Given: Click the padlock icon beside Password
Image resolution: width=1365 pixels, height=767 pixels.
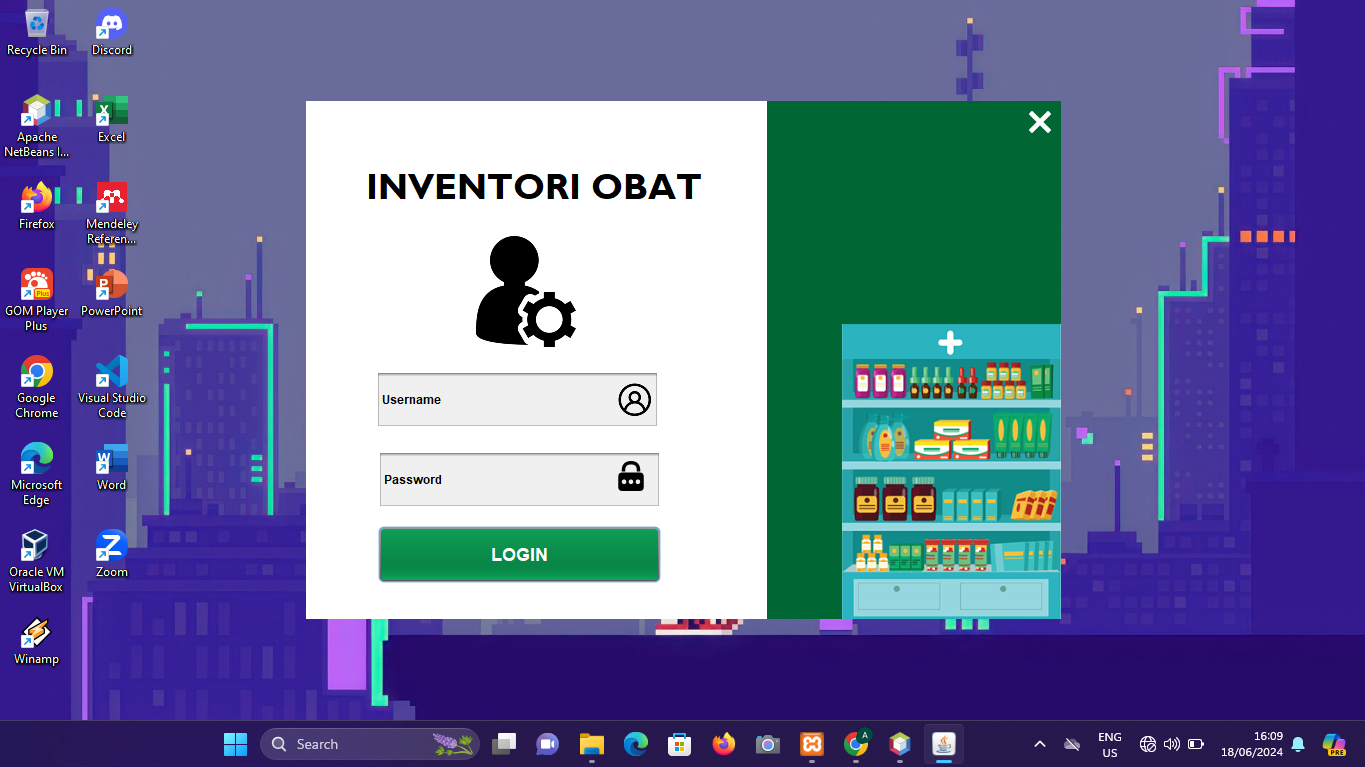Looking at the screenshot, I should tap(631, 478).
